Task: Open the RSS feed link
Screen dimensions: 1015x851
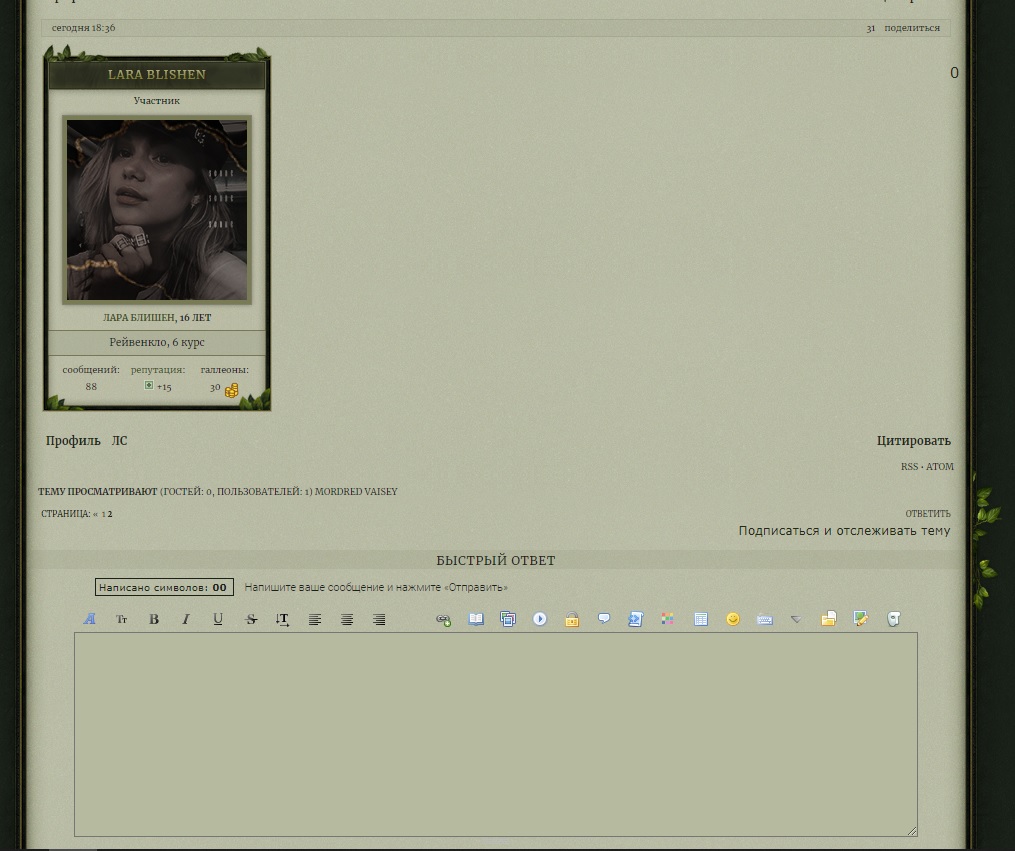Action: point(909,467)
